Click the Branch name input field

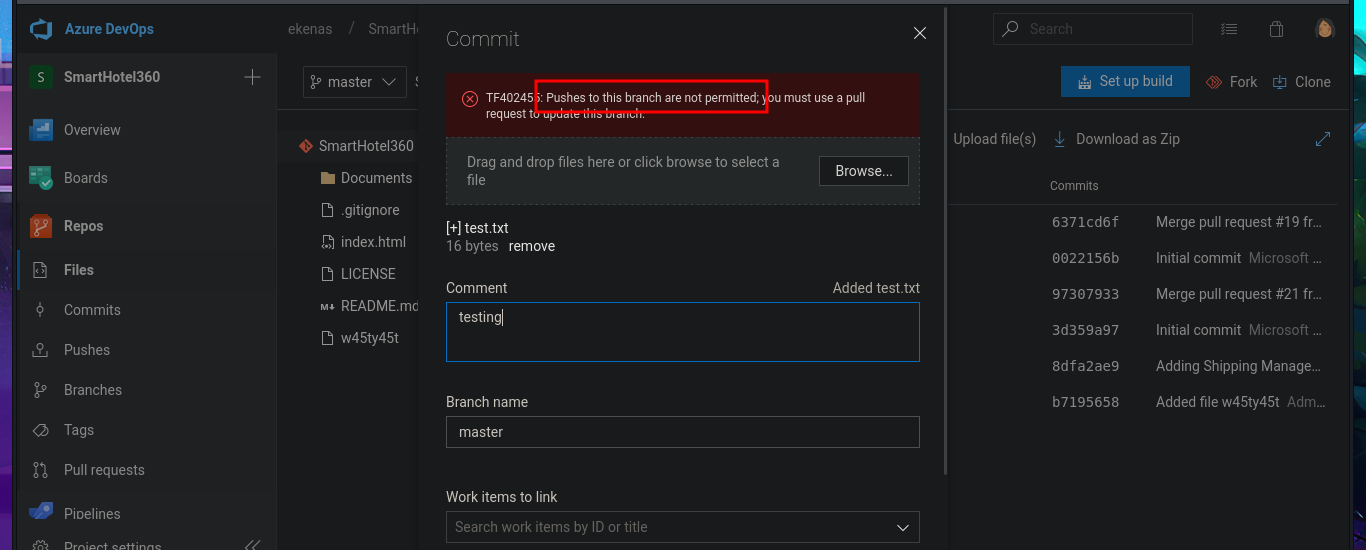[682, 432]
